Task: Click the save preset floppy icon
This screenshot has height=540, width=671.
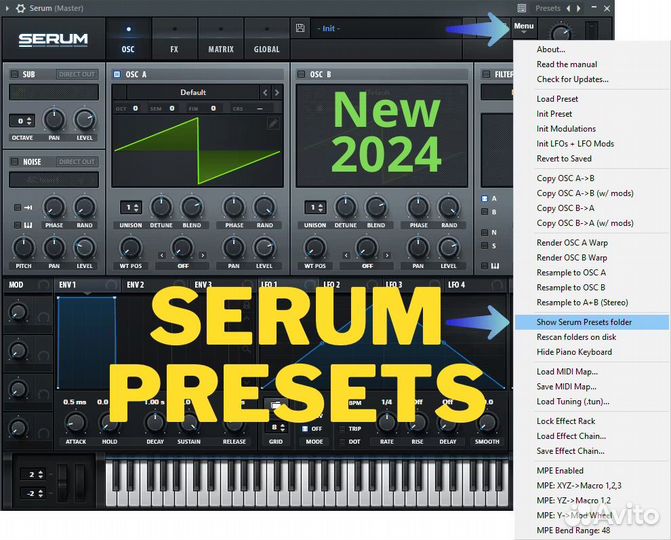Action: [x=300, y=28]
